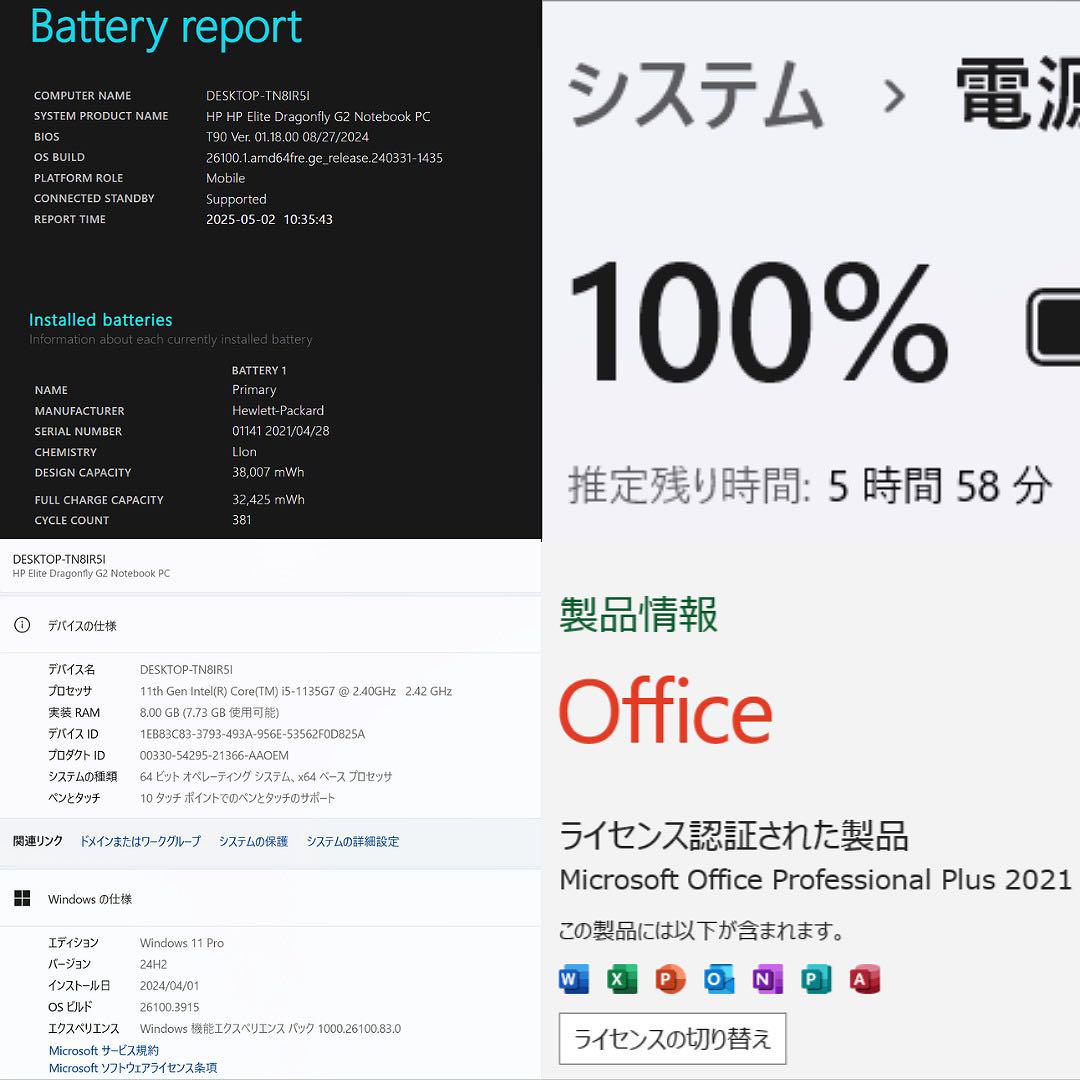Click the 電源 breadcrumb heading

(1018, 93)
